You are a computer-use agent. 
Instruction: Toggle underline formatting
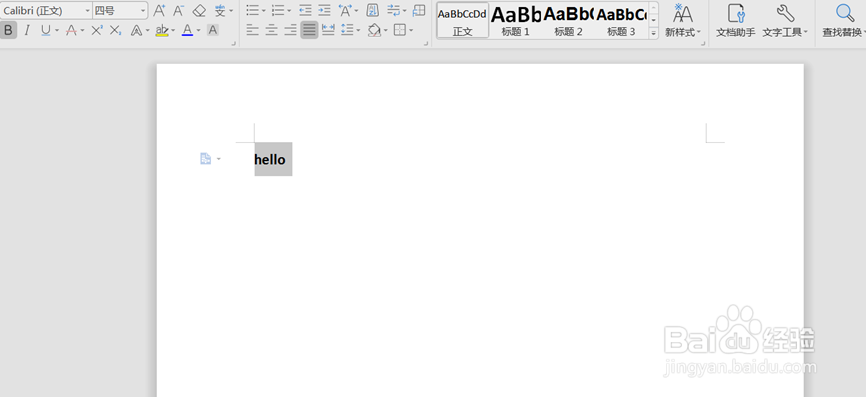[45, 30]
